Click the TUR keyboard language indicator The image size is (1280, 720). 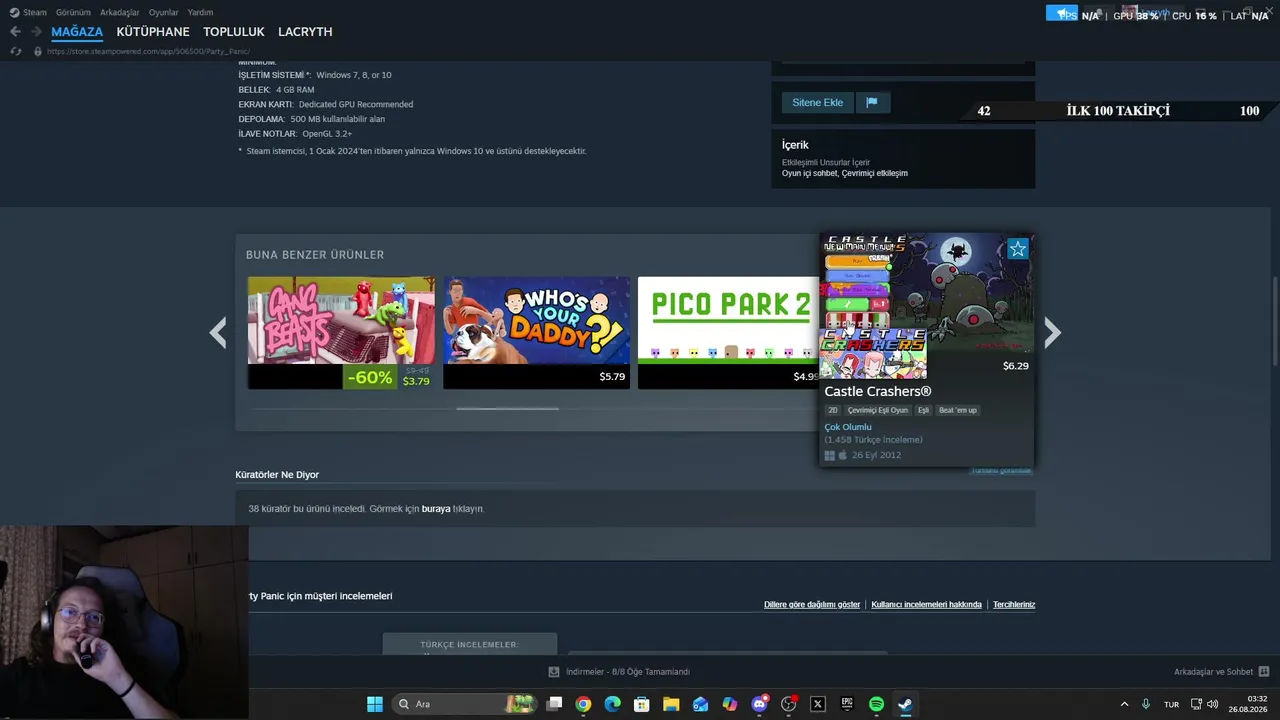[1171, 704]
